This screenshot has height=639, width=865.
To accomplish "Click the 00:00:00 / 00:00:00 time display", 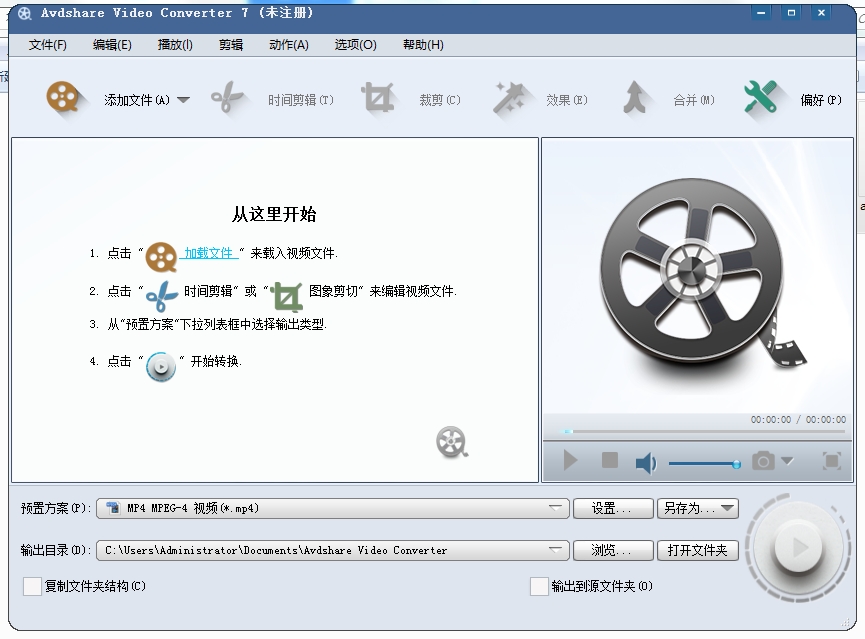I will click(x=798, y=419).
